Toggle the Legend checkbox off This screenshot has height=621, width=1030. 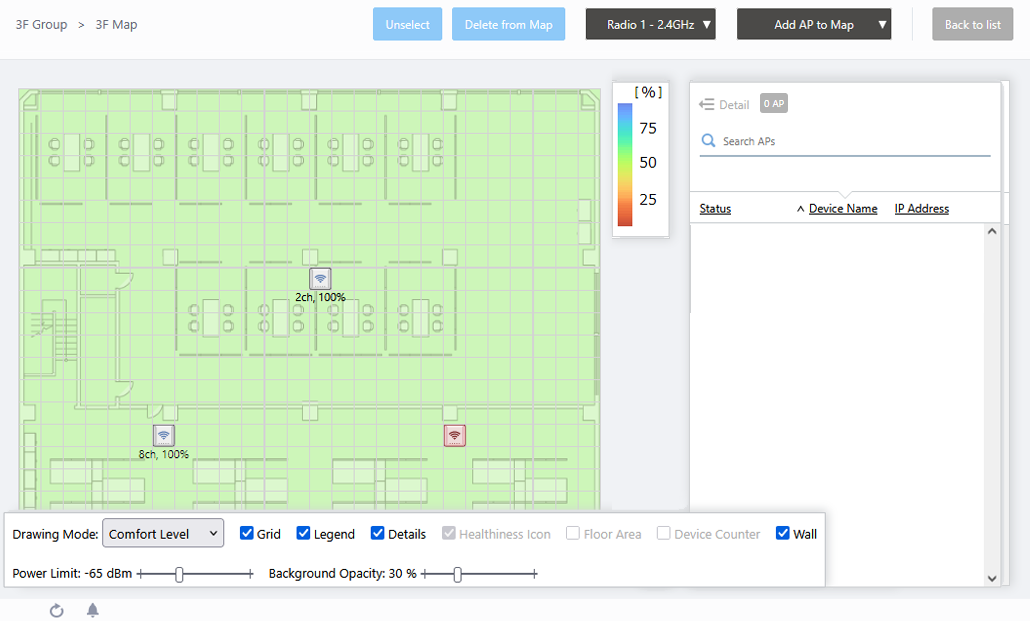point(304,534)
